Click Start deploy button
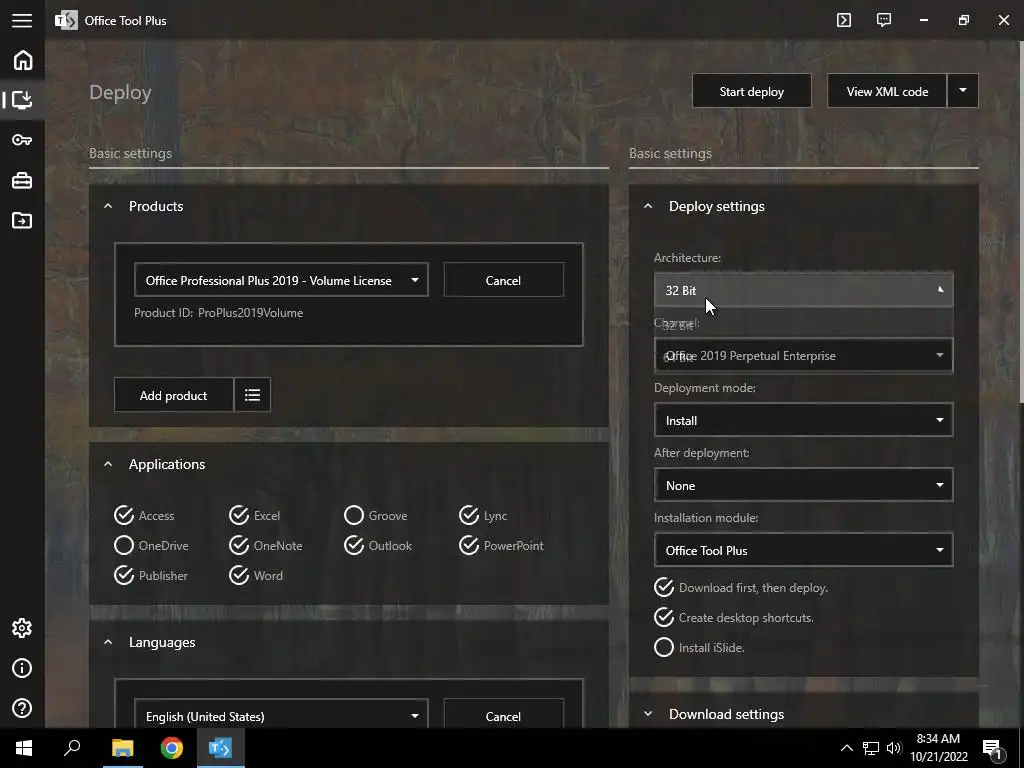The height and width of the screenshot is (768, 1024). [x=752, y=91]
